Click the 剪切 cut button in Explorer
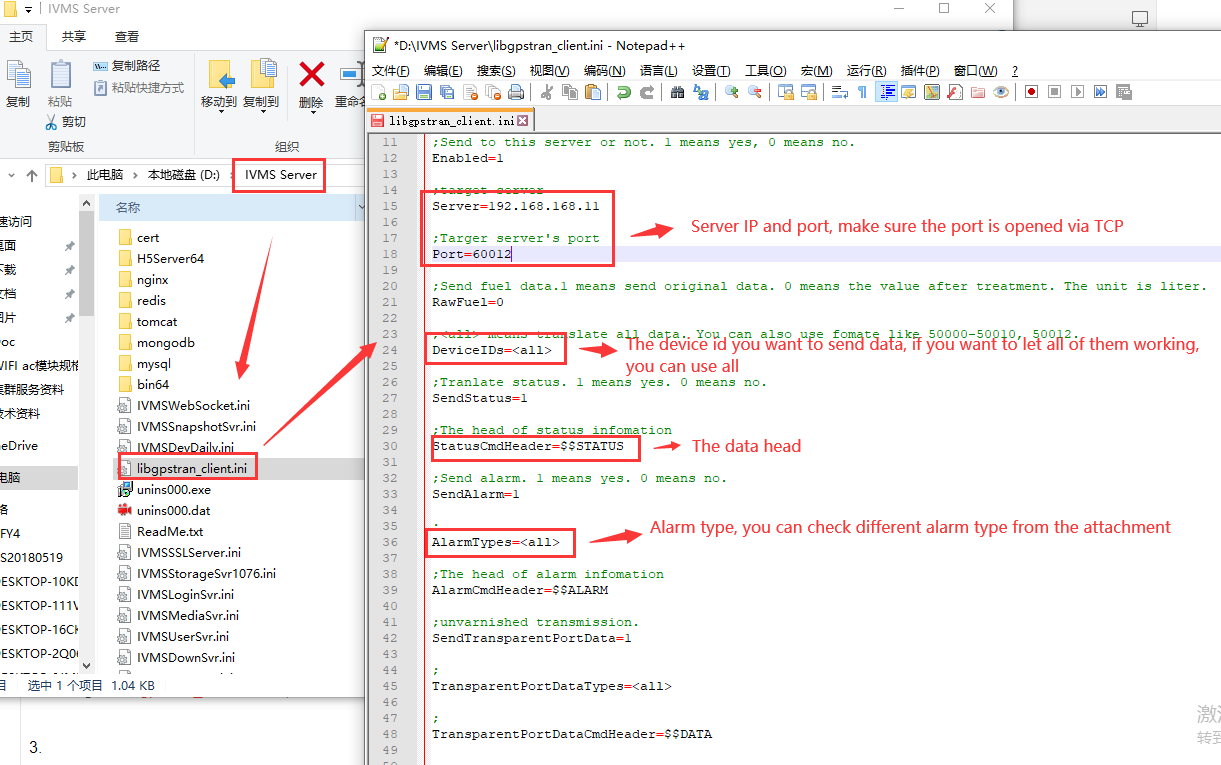The width and height of the screenshot is (1221, 765). 66,121
